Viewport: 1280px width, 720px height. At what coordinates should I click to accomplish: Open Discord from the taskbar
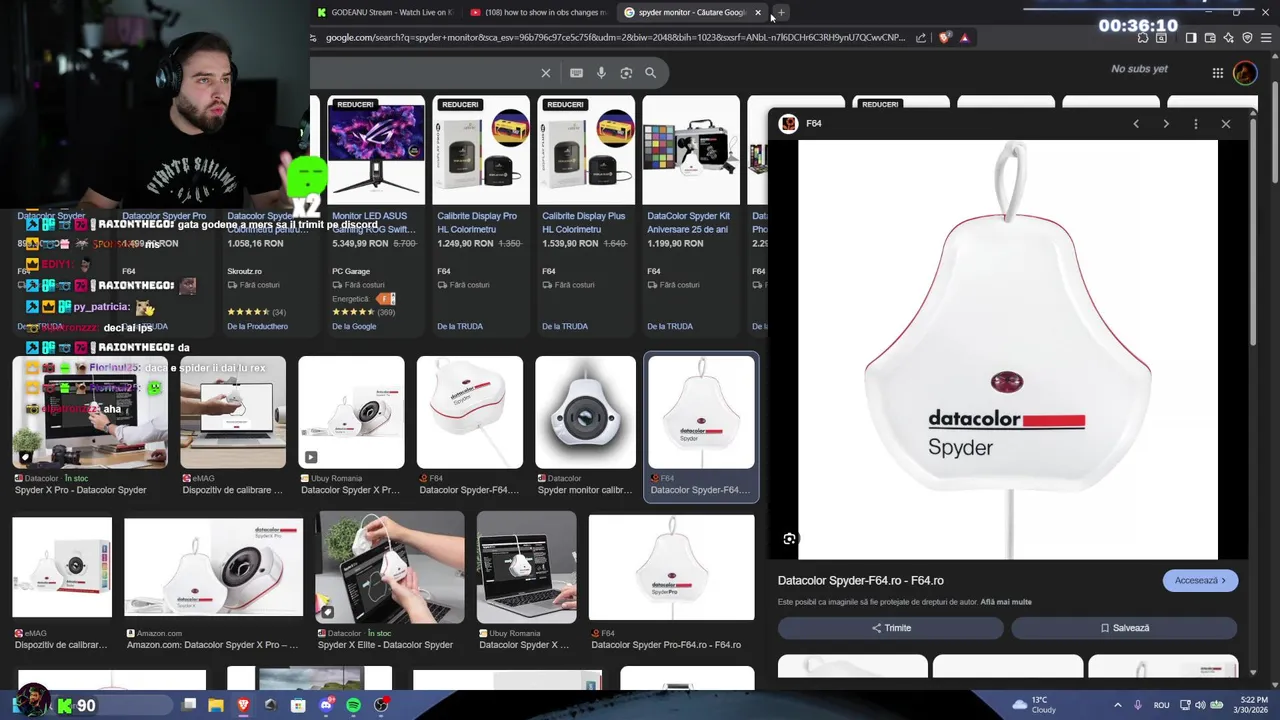click(326, 706)
